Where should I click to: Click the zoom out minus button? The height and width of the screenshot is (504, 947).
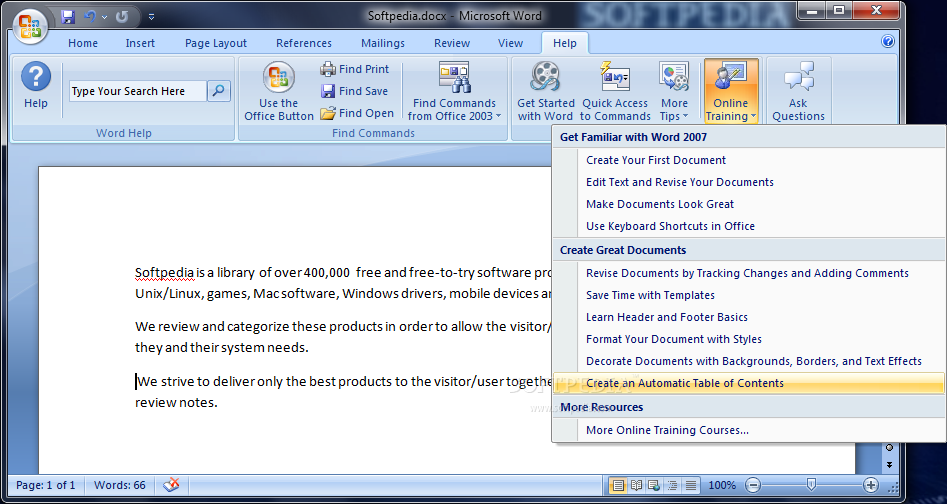753,485
